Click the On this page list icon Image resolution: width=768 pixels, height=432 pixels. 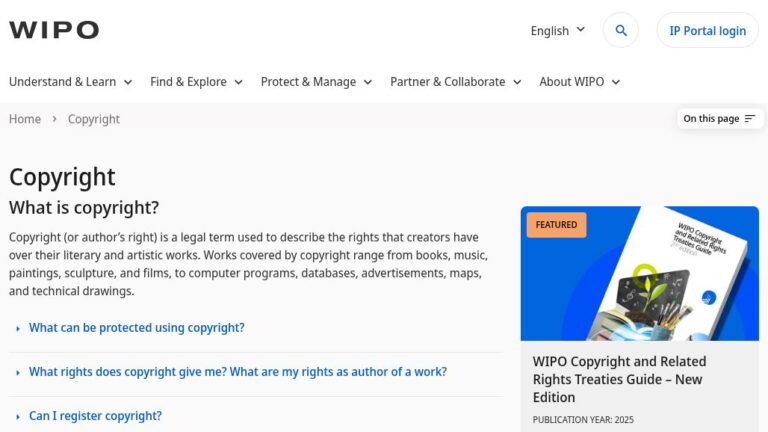(750, 119)
